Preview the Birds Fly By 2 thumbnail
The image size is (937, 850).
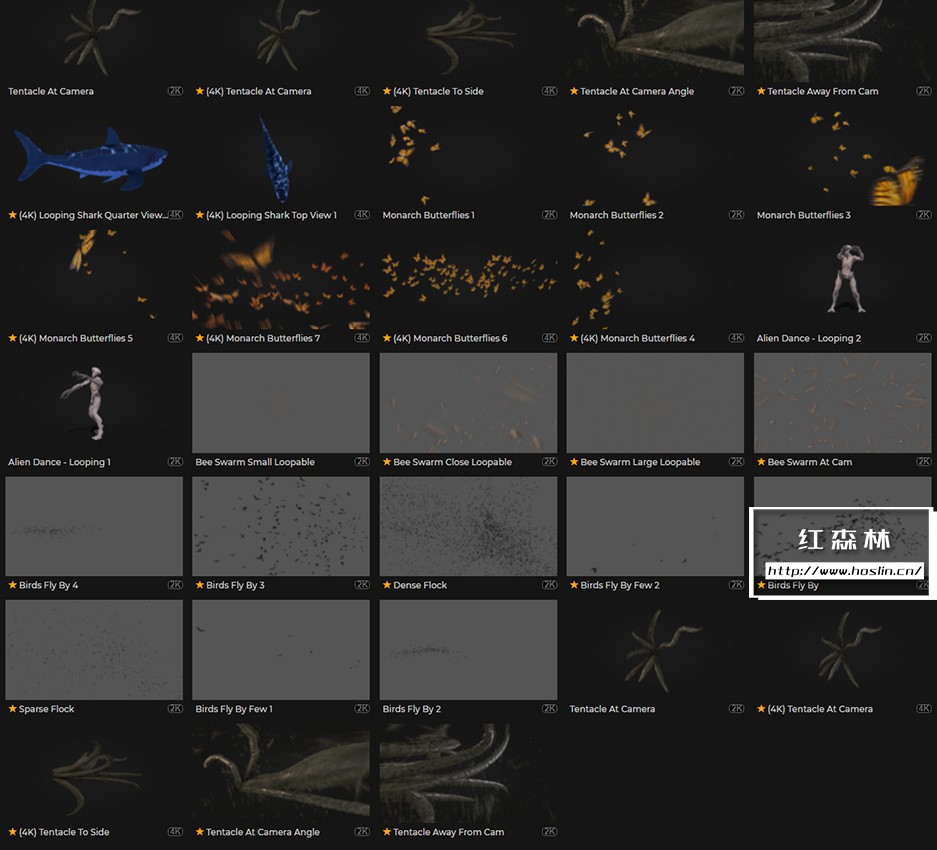coord(468,650)
